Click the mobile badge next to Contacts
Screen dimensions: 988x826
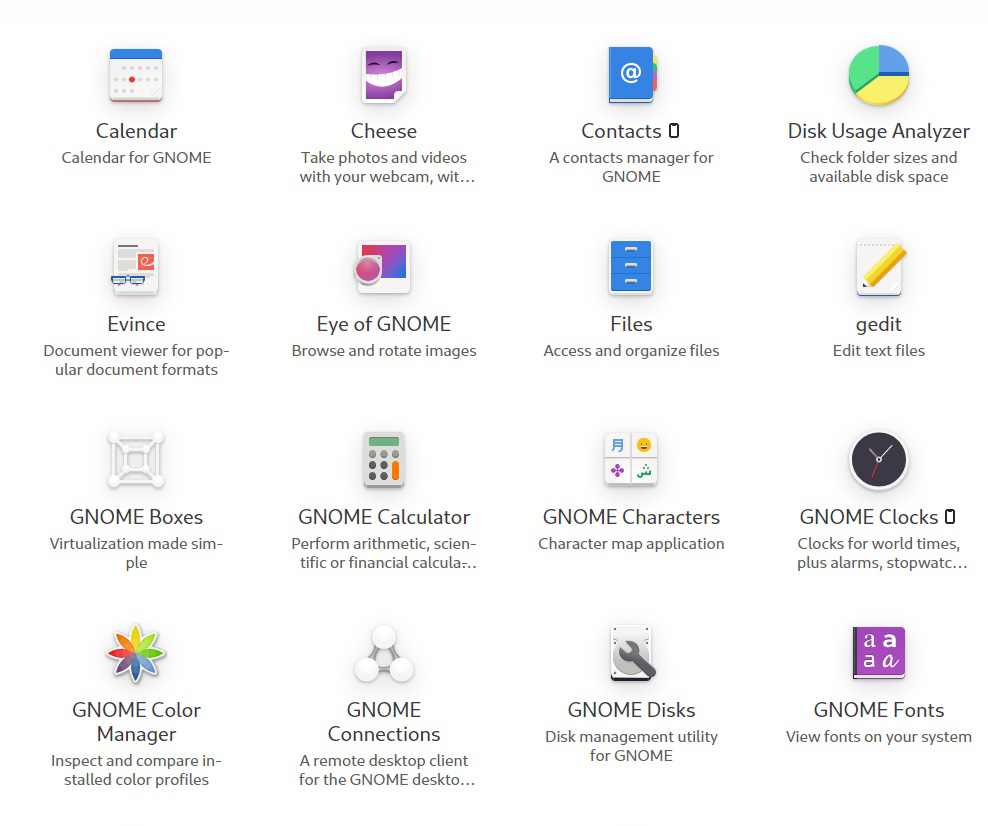click(674, 130)
